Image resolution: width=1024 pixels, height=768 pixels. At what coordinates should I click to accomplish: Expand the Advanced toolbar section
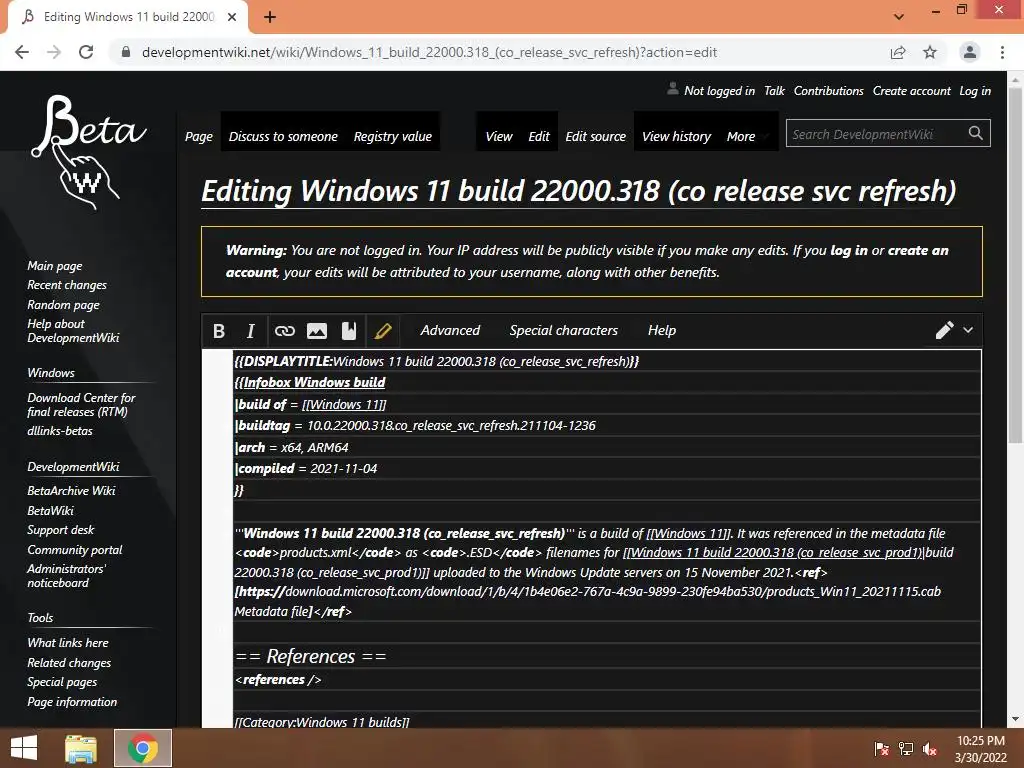[450, 330]
